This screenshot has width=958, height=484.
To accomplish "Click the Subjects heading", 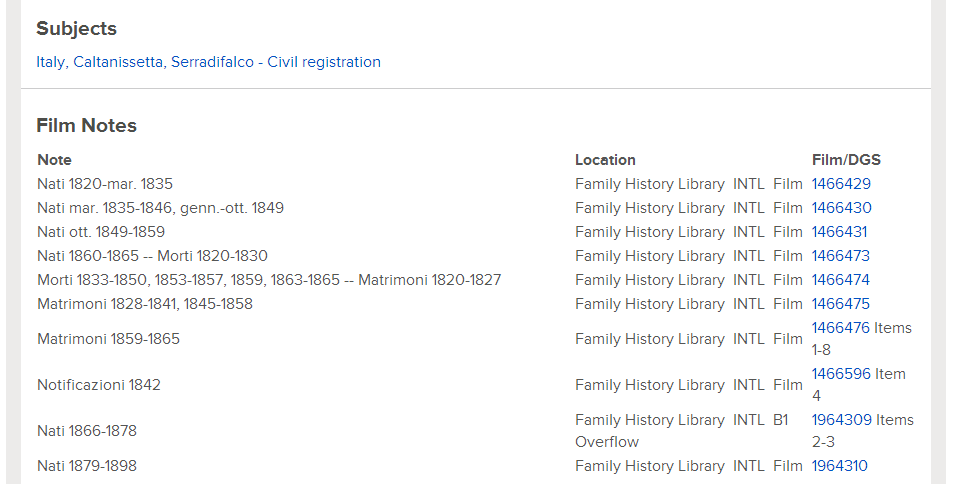I will [x=76, y=29].
